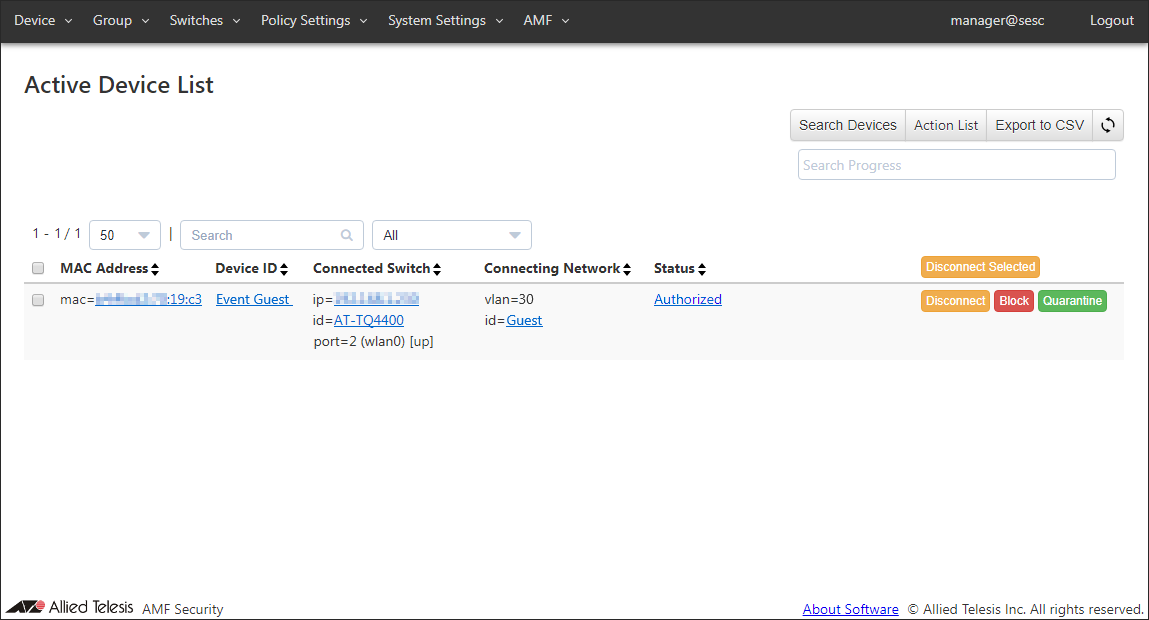Check the Event Guest row checkbox

pyautogui.click(x=38, y=300)
